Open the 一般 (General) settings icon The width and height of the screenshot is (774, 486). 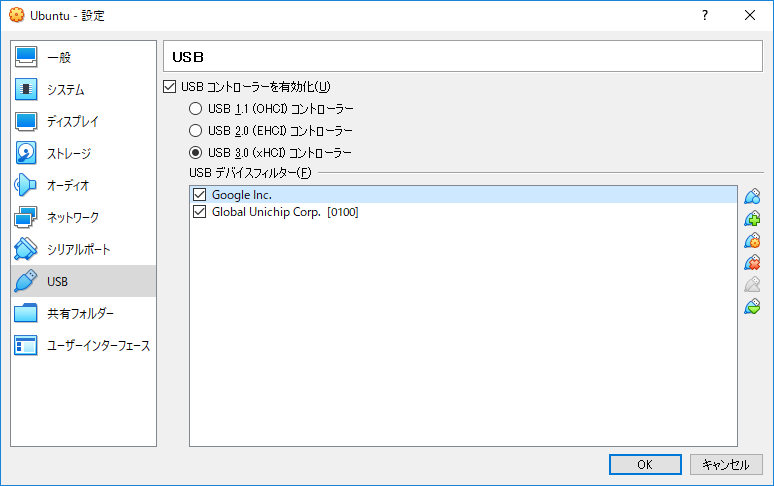(x=26, y=57)
